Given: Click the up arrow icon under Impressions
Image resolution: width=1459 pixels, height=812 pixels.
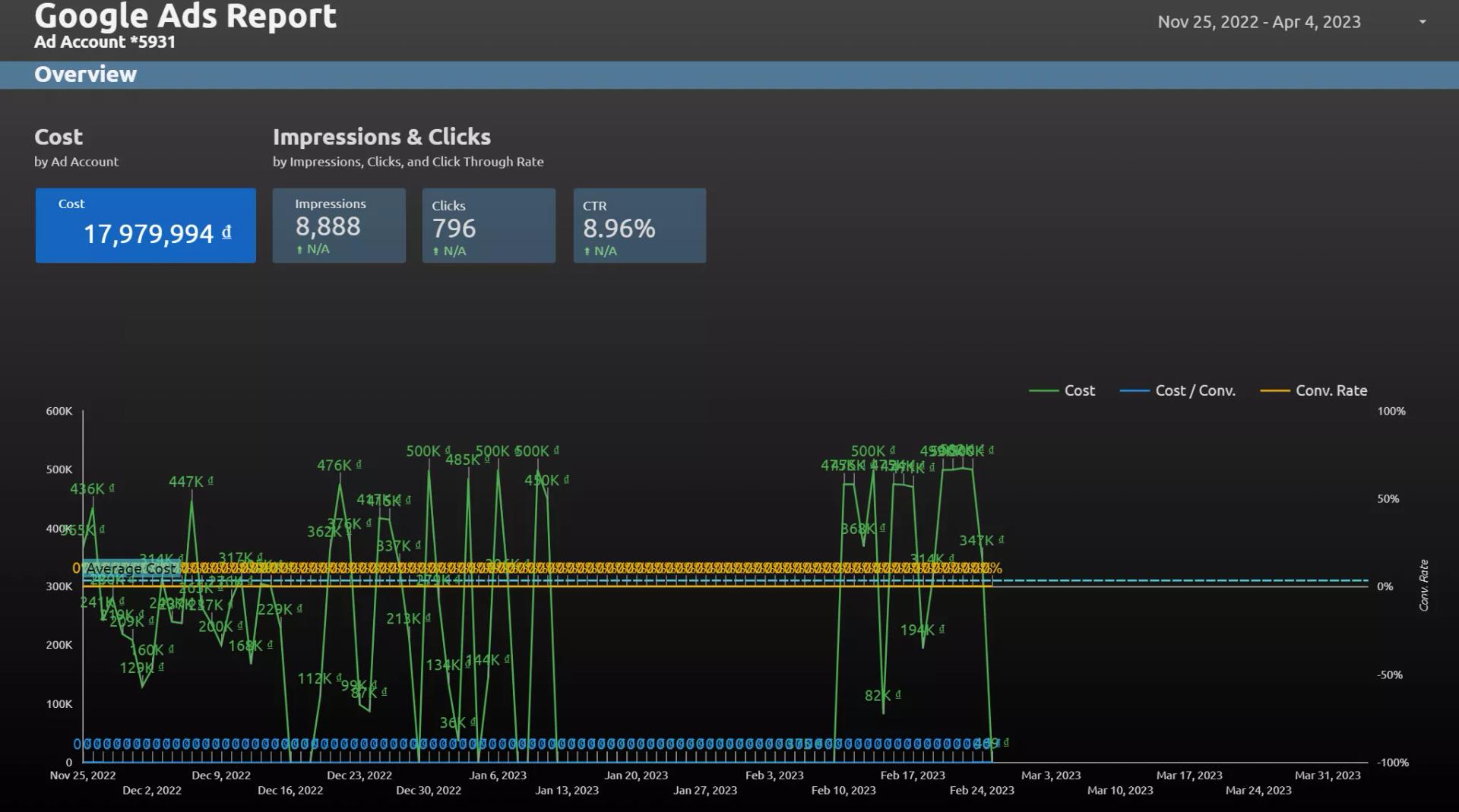Looking at the screenshot, I should pos(299,250).
